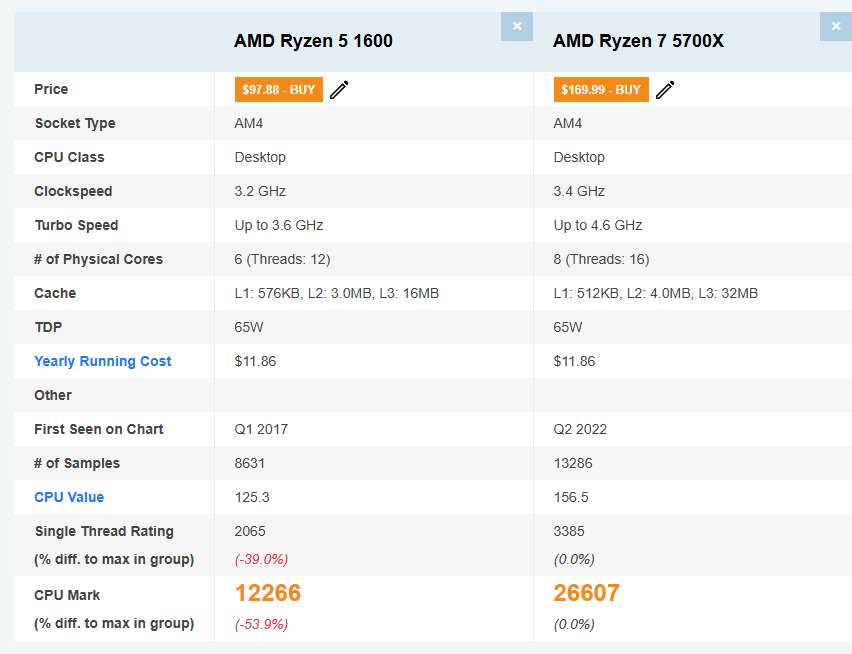The image size is (852, 654).
Task: Click the CPU Class row label
Action: tap(69, 157)
